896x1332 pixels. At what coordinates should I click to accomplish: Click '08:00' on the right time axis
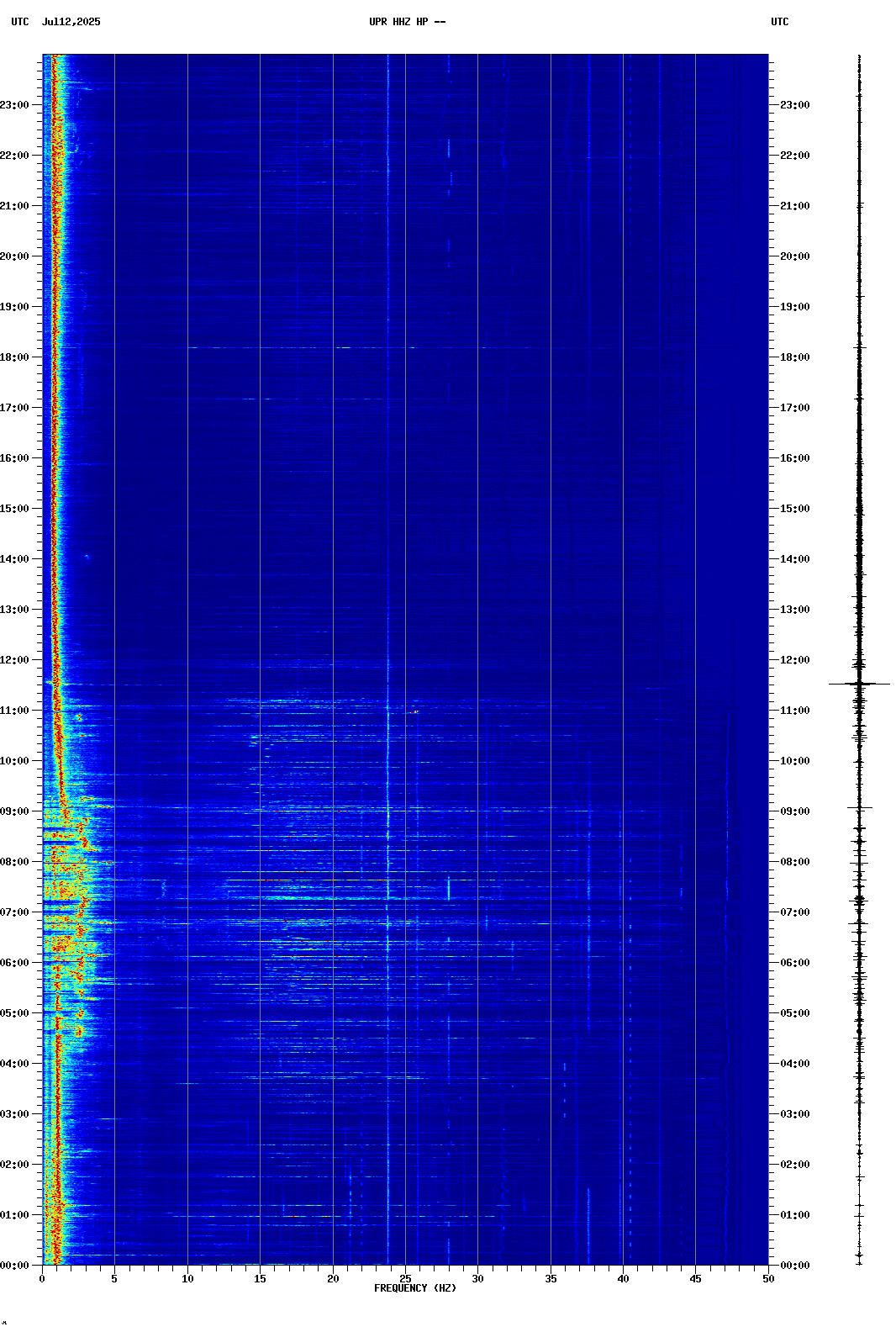[x=795, y=862]
